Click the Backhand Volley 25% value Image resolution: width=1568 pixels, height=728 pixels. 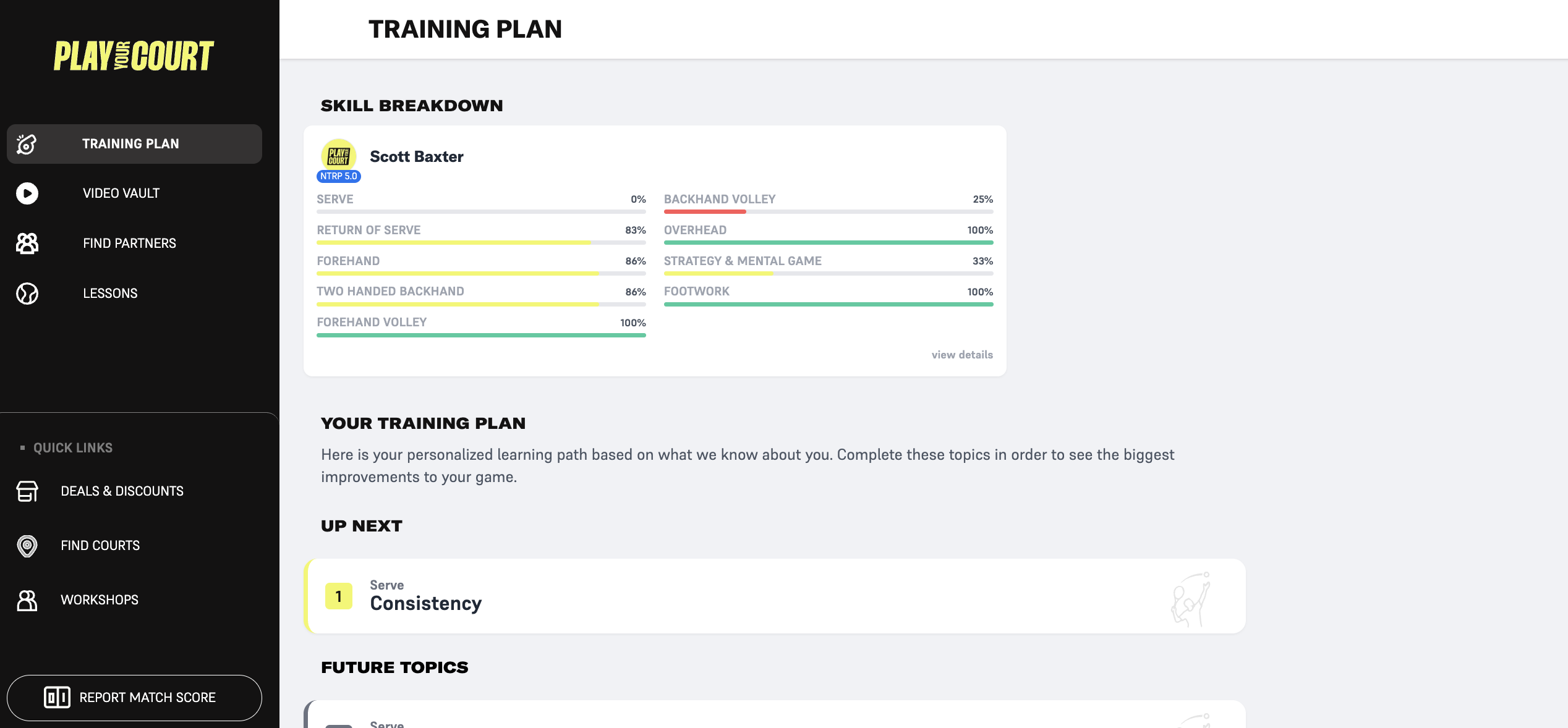pos(983,199)
